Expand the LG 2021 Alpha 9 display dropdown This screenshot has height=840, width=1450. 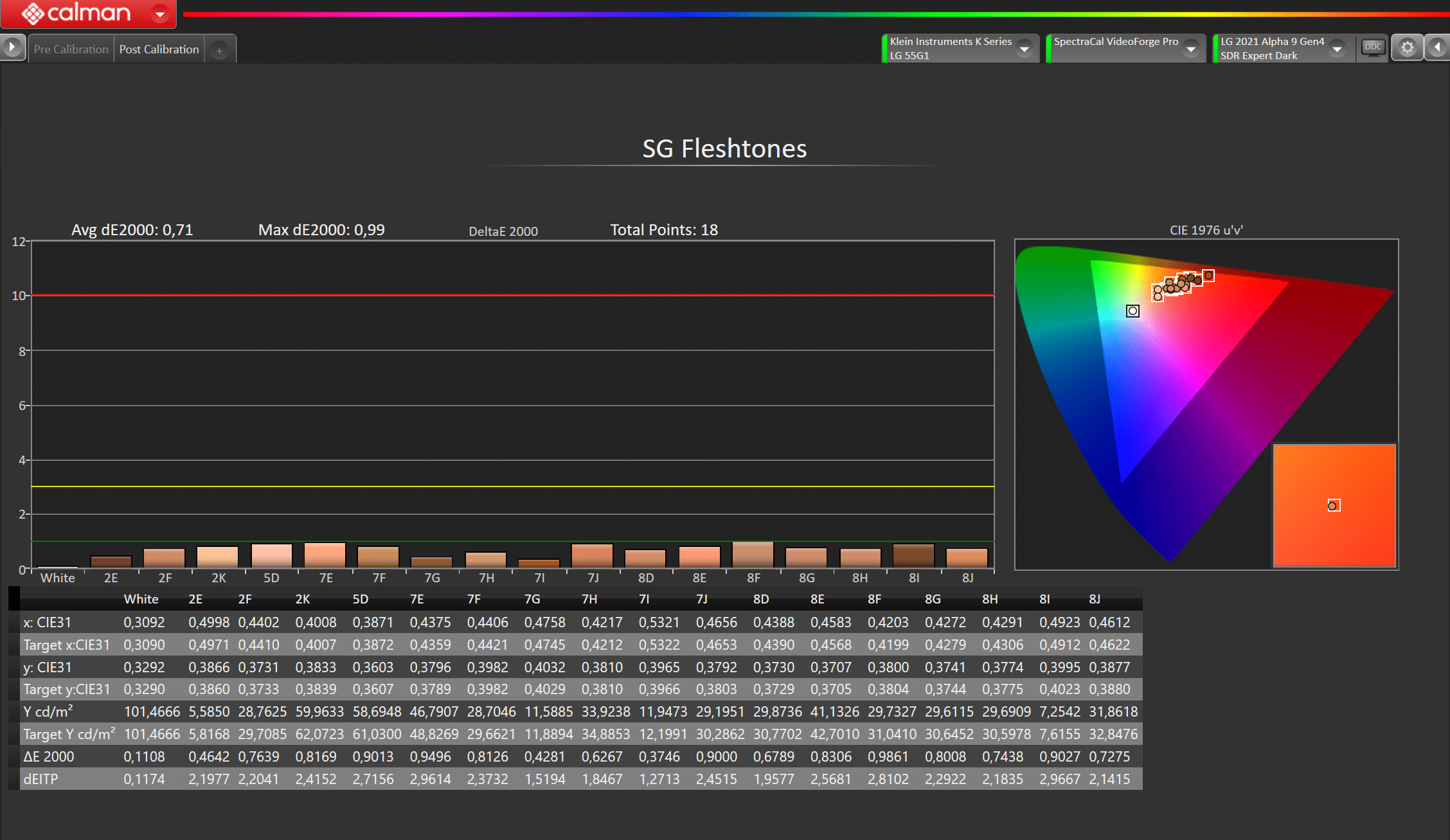pyautogui.click(x=1338, y=49)
